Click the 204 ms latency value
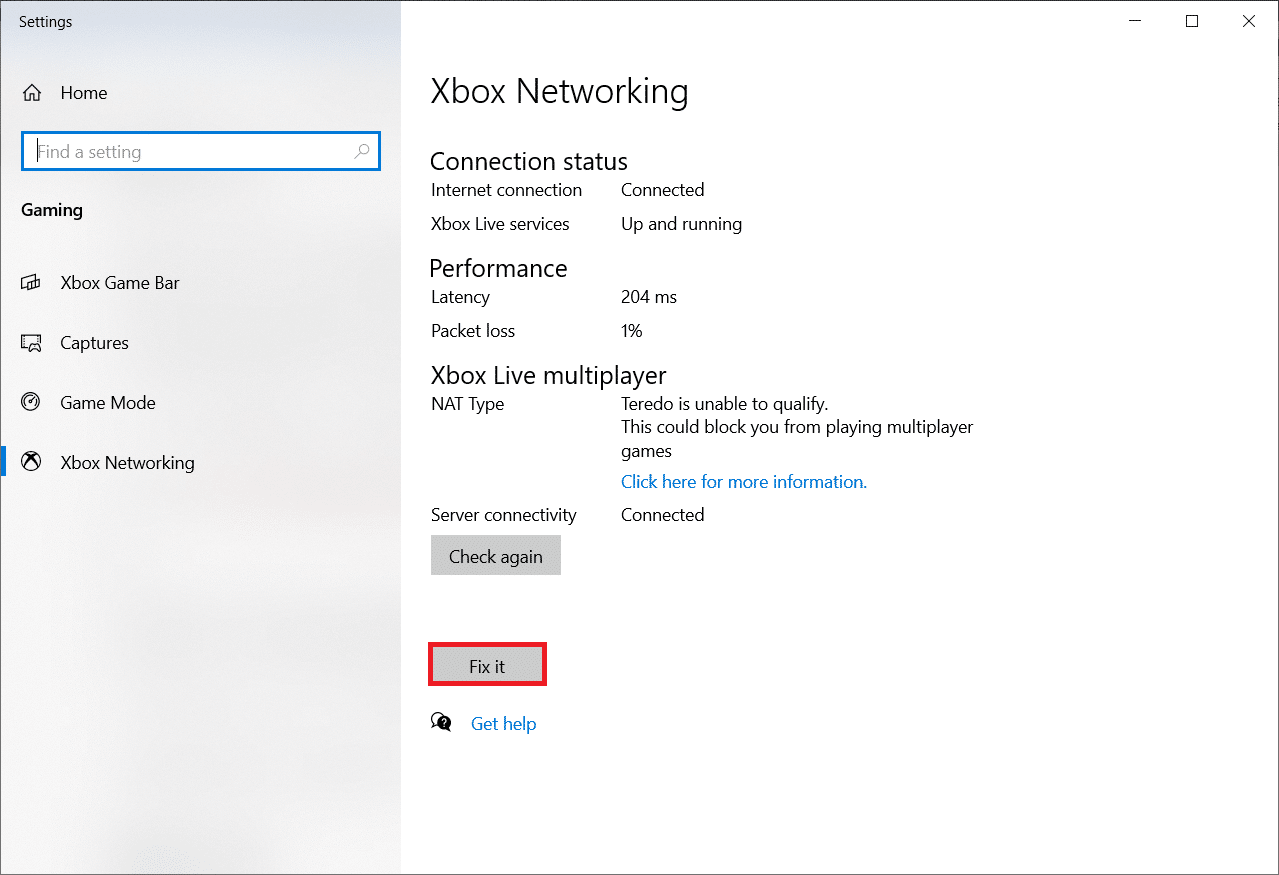This screenshot has height=875, width=1279. tap(649, 297)
